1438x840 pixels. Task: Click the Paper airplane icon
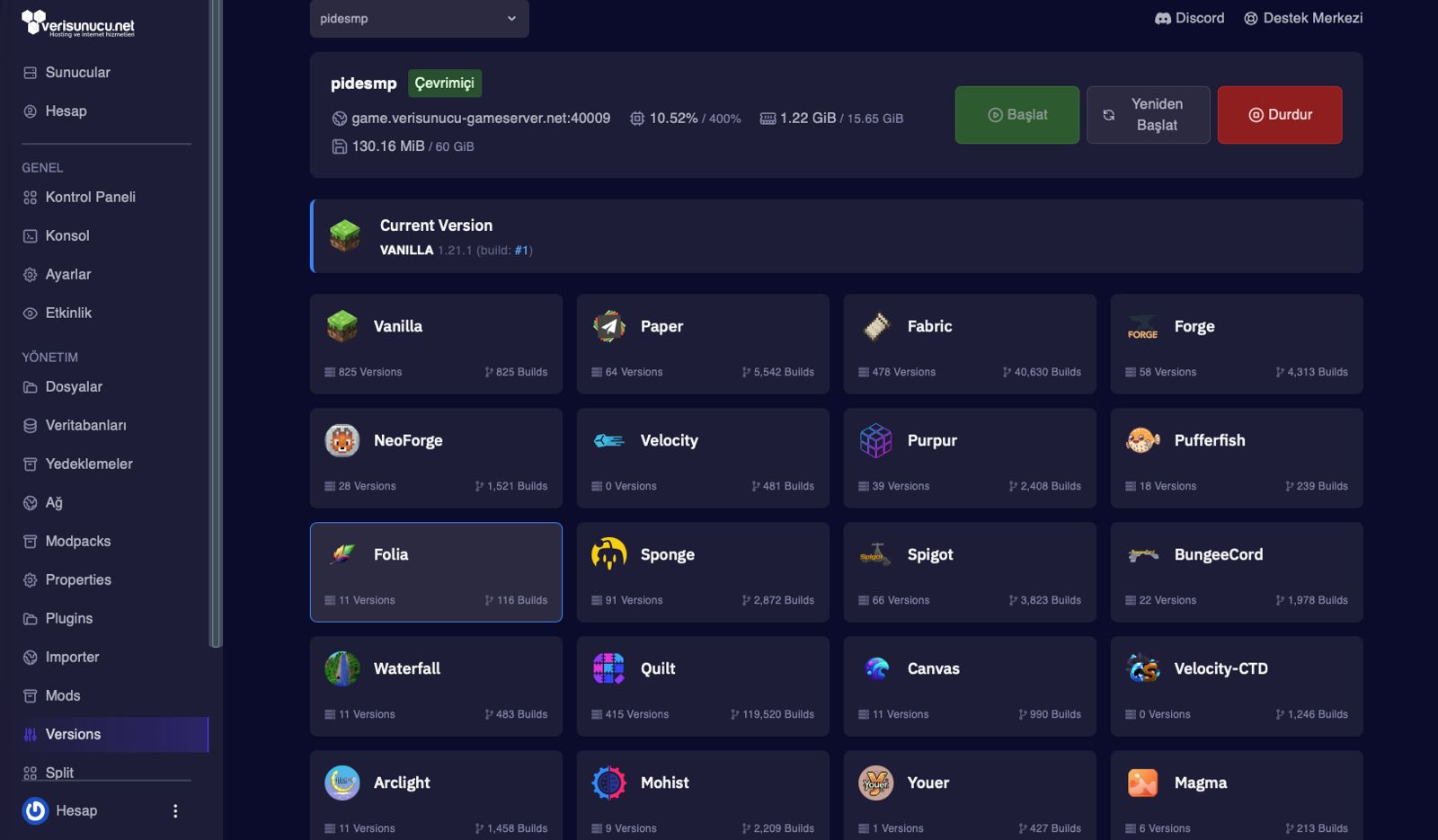(x=609, y=326)
